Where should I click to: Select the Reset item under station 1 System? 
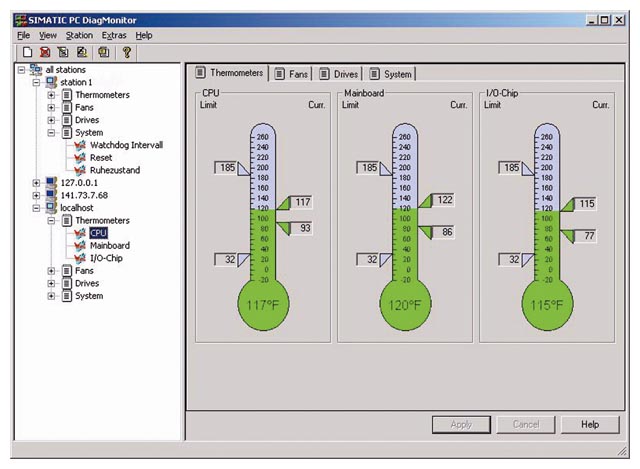[100, 157]
